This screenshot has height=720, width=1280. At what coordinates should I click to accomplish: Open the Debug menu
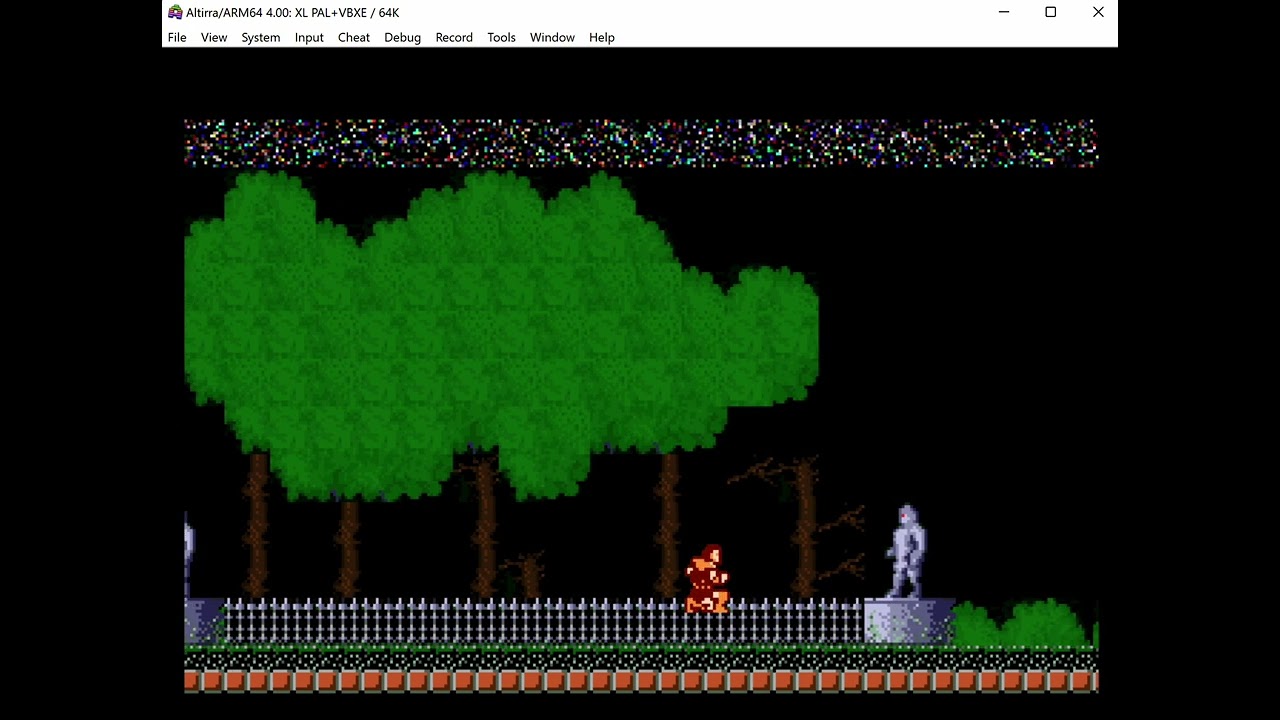pos(402,37)
